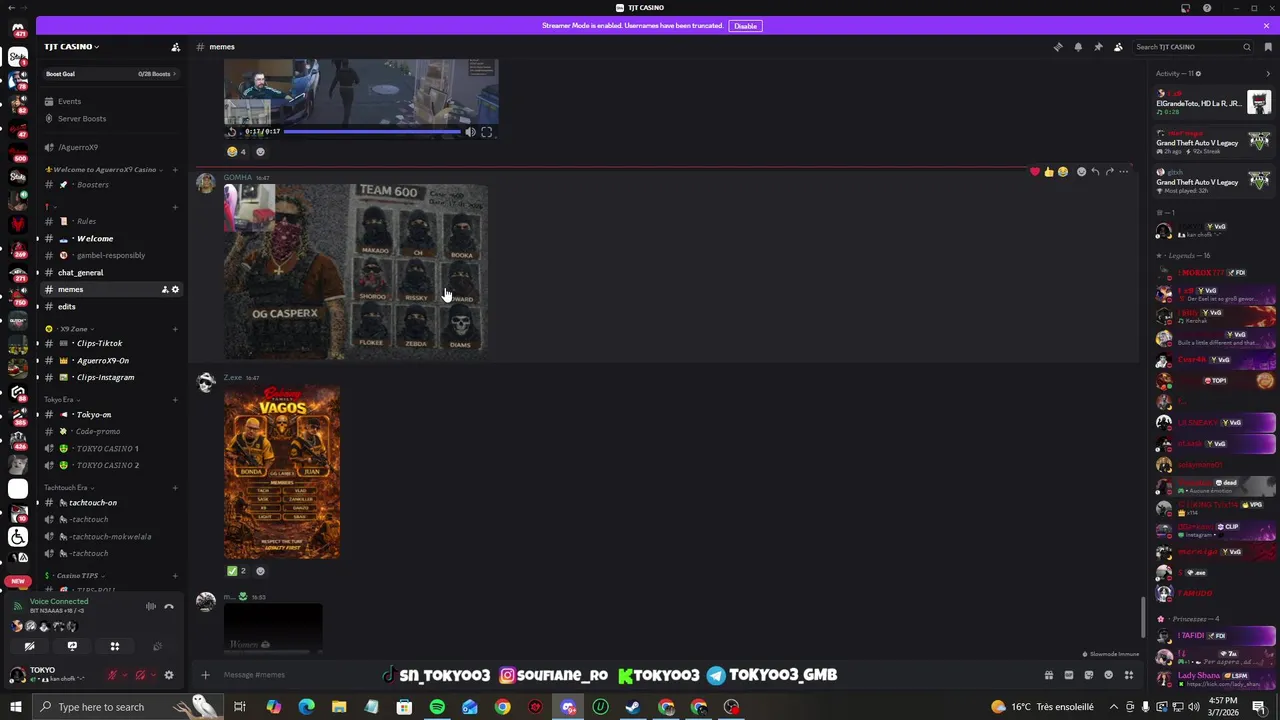The width and height of the screenshot is (1280, 720).
Task: Open the invite people icon beside server name
Action: click(175, 47)
